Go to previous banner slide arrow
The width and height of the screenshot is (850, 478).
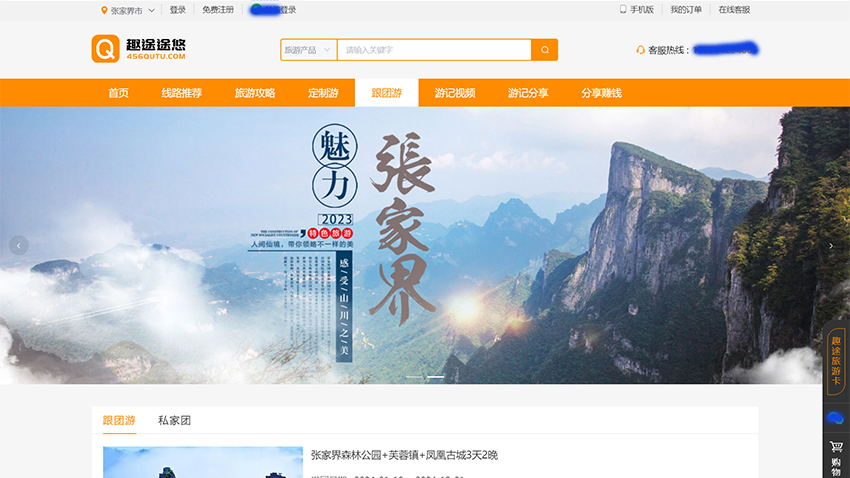click(x=18, y=245)
